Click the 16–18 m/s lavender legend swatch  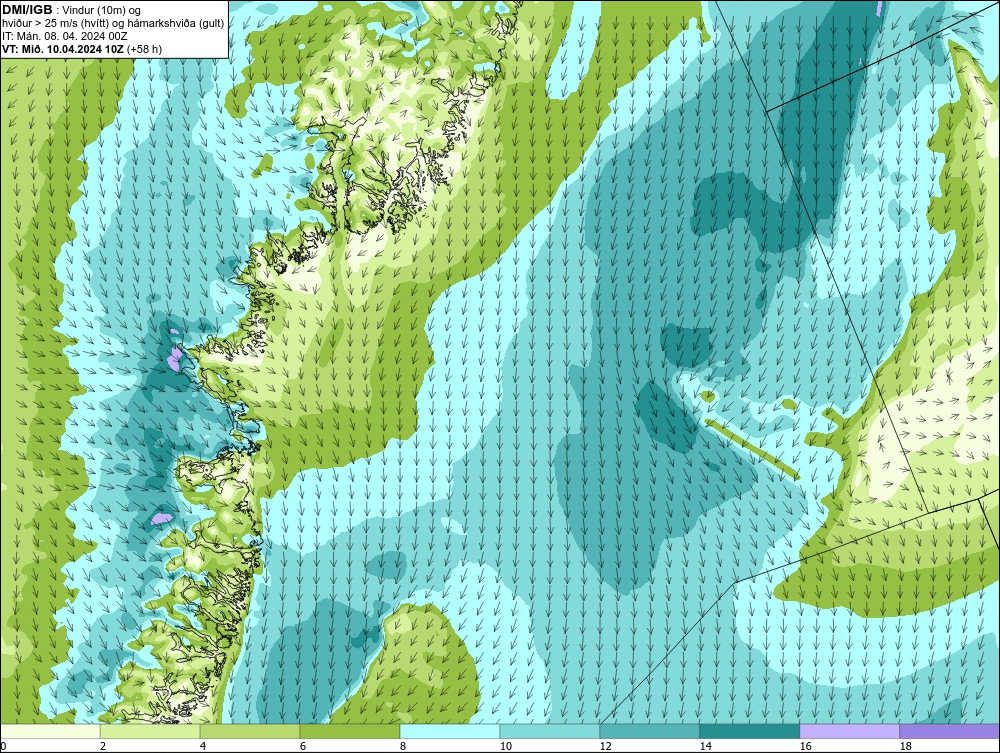coord(849,731)
